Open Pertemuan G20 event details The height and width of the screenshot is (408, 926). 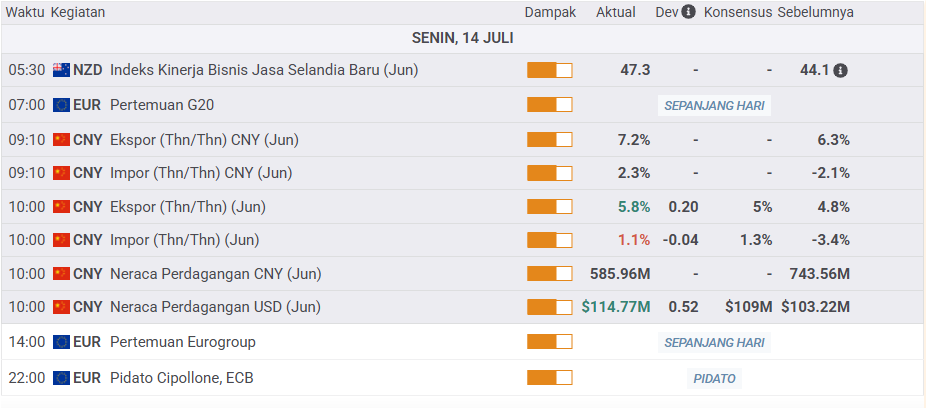click(x=162, y=104)
